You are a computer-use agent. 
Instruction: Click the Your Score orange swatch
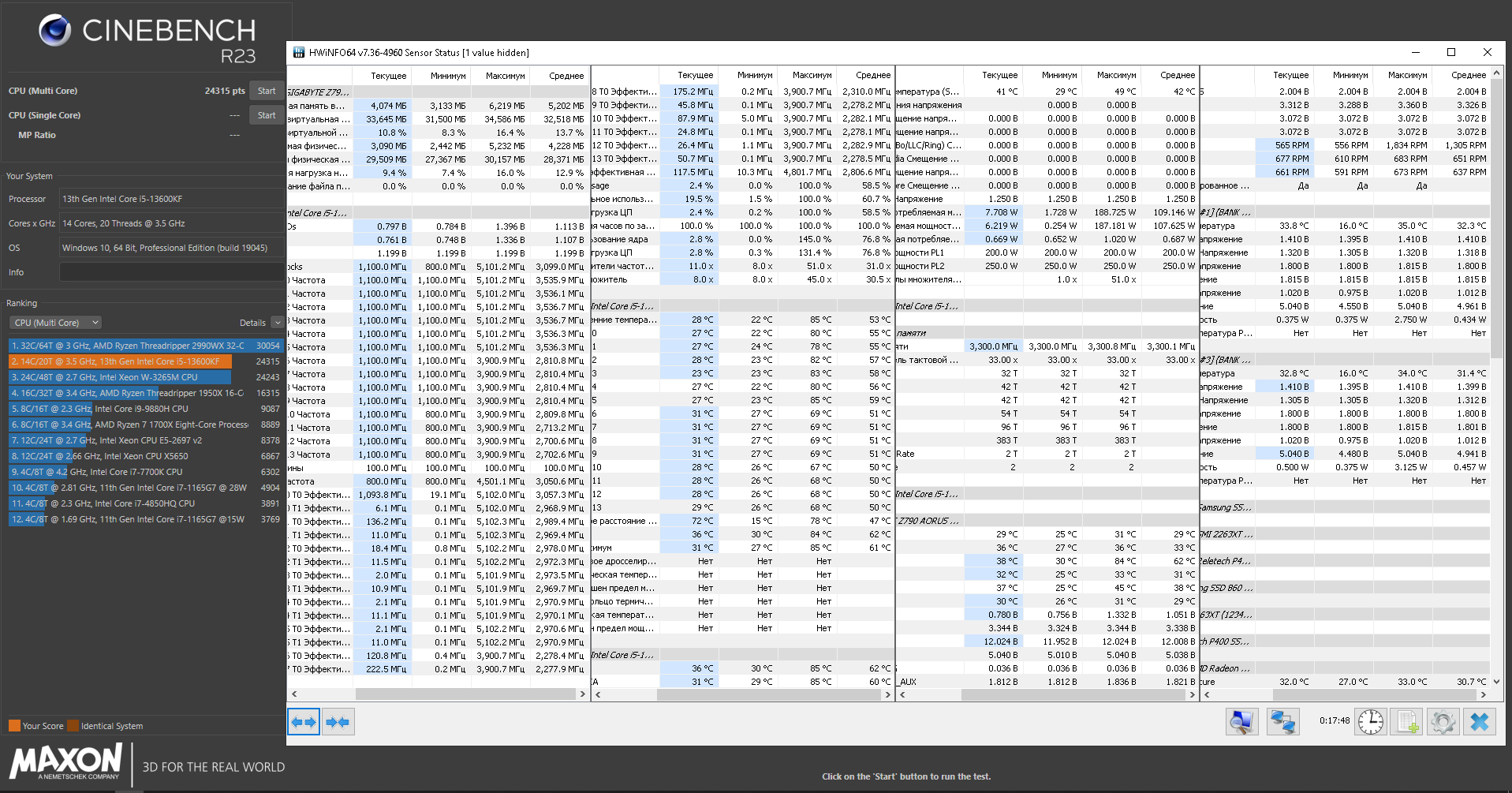(14, 726)
